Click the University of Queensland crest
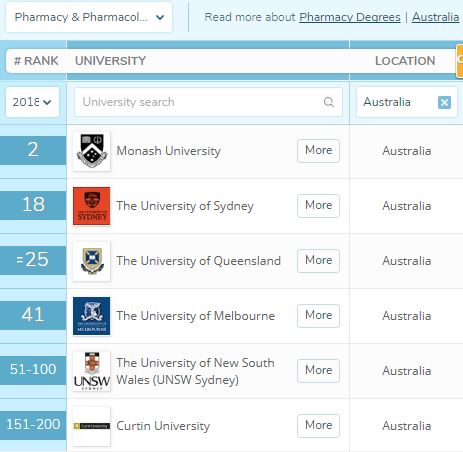Viewport: 463px width, 452px height. [92, 261]
